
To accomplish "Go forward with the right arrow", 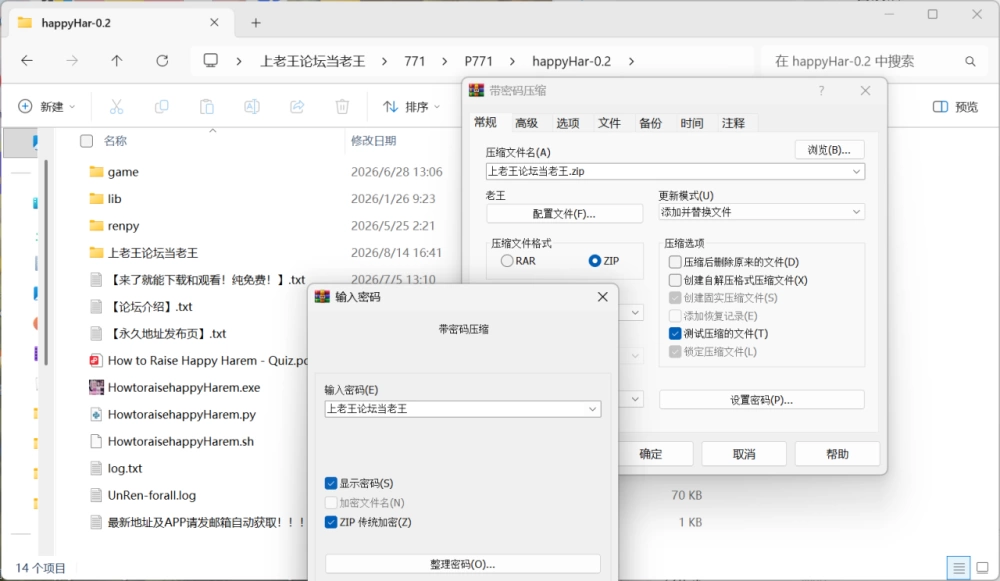I will [x=72, y=61].
